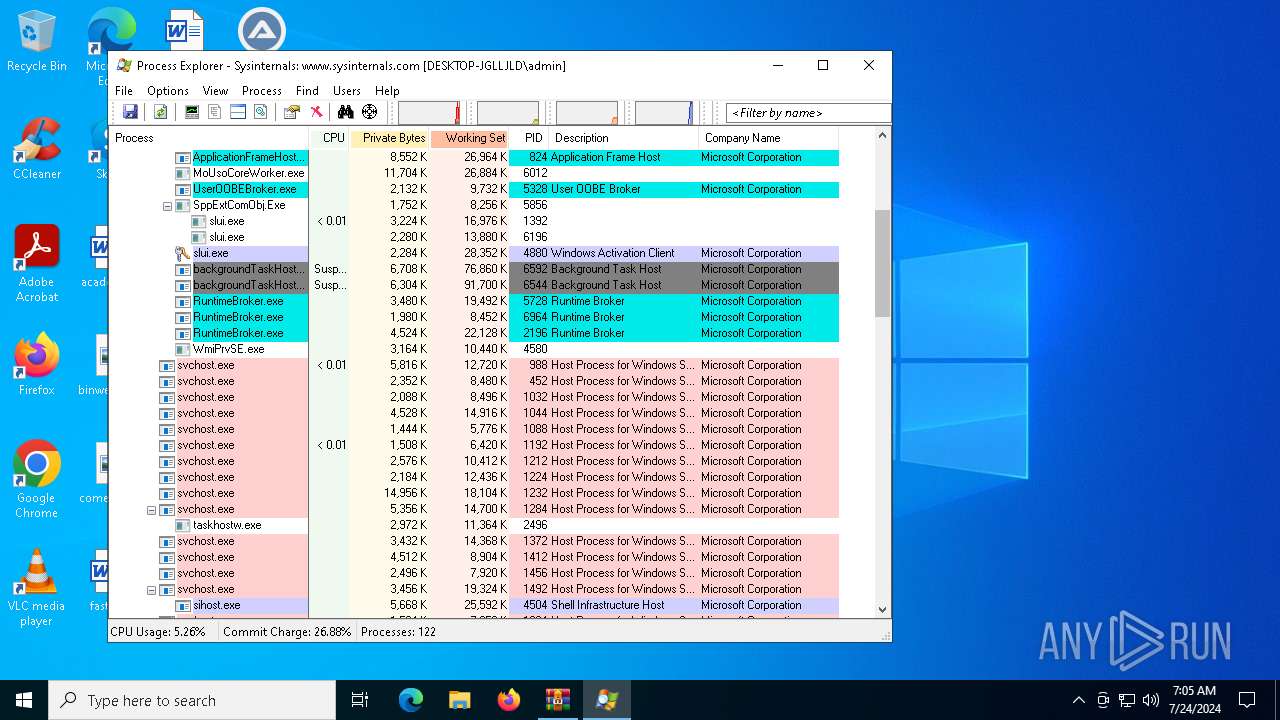Toggle the Show Lower Pane icon

pos(238,112)
